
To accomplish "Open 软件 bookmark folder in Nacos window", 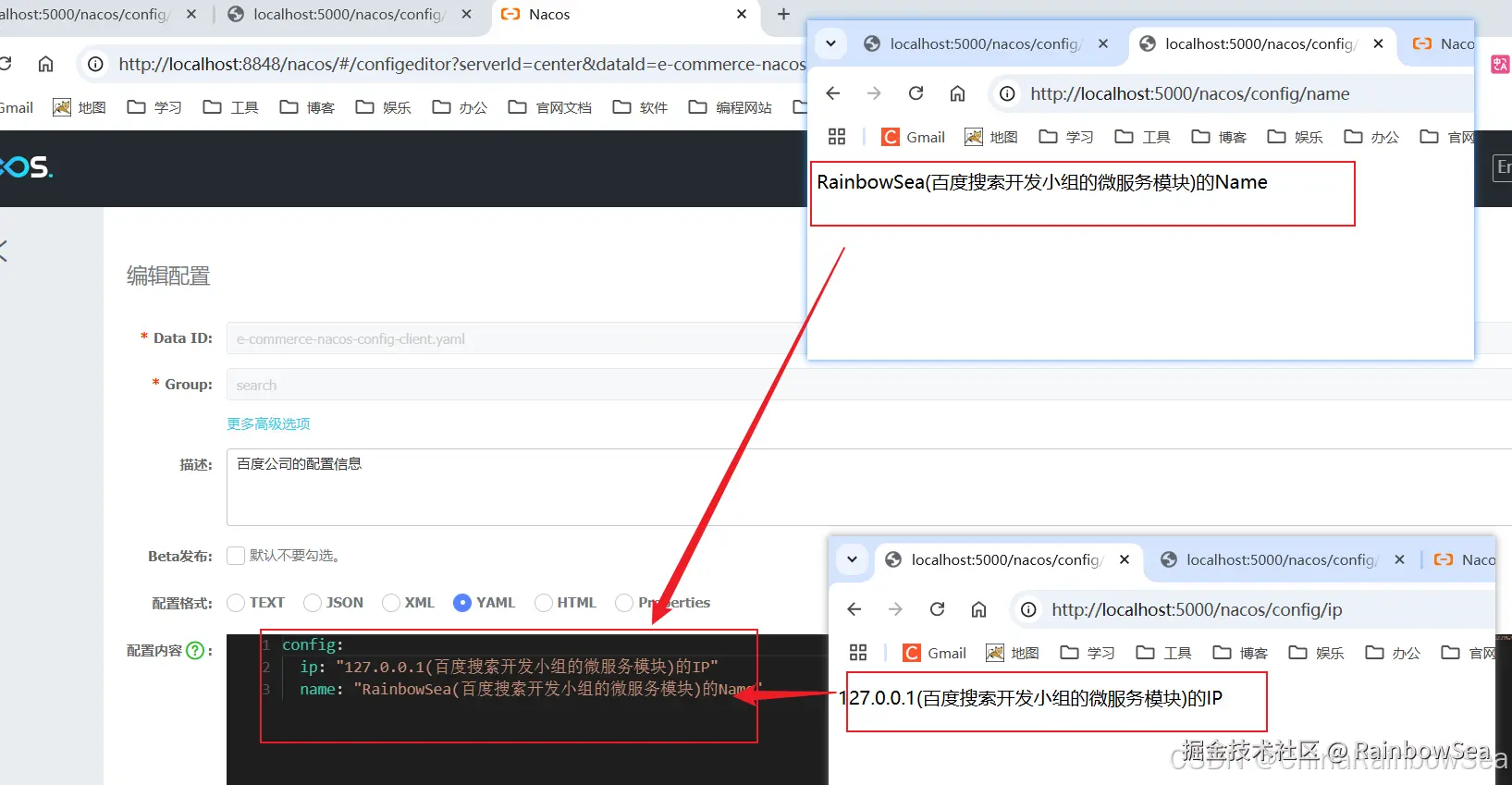I will (640, 107).
